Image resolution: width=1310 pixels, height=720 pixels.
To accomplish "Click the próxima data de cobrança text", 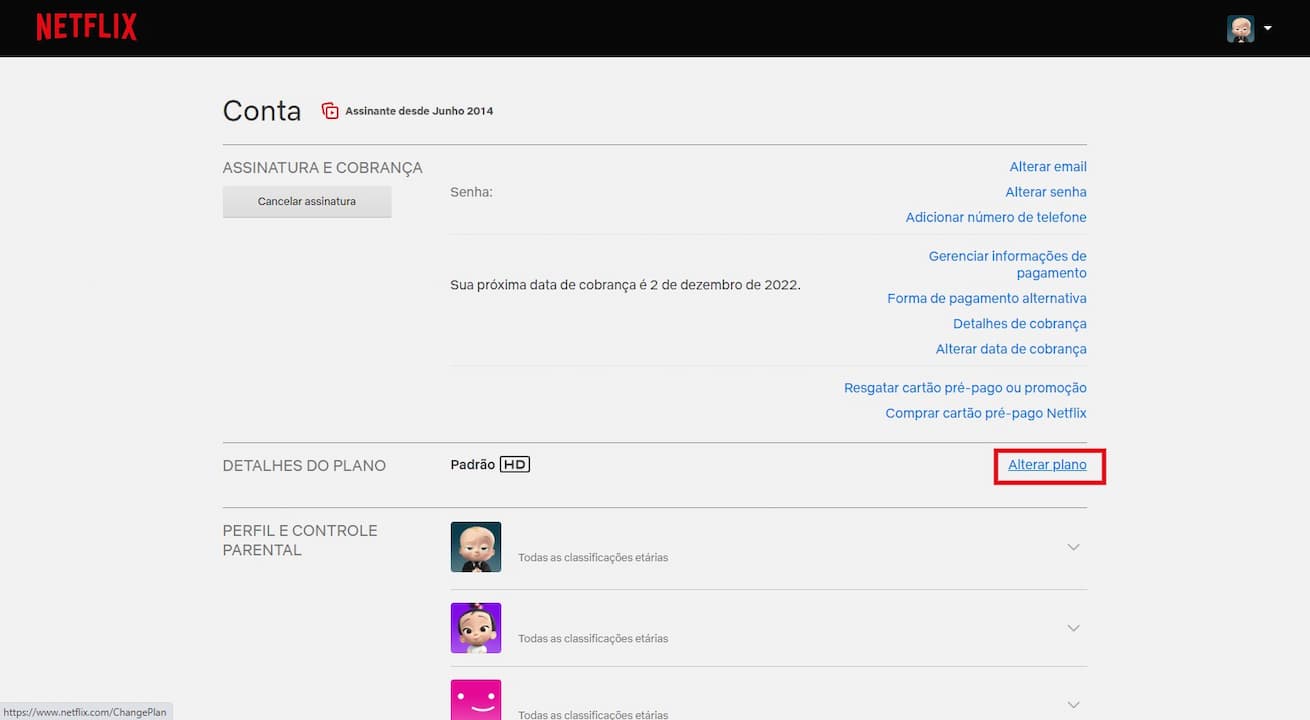I will tap(625, 285).
